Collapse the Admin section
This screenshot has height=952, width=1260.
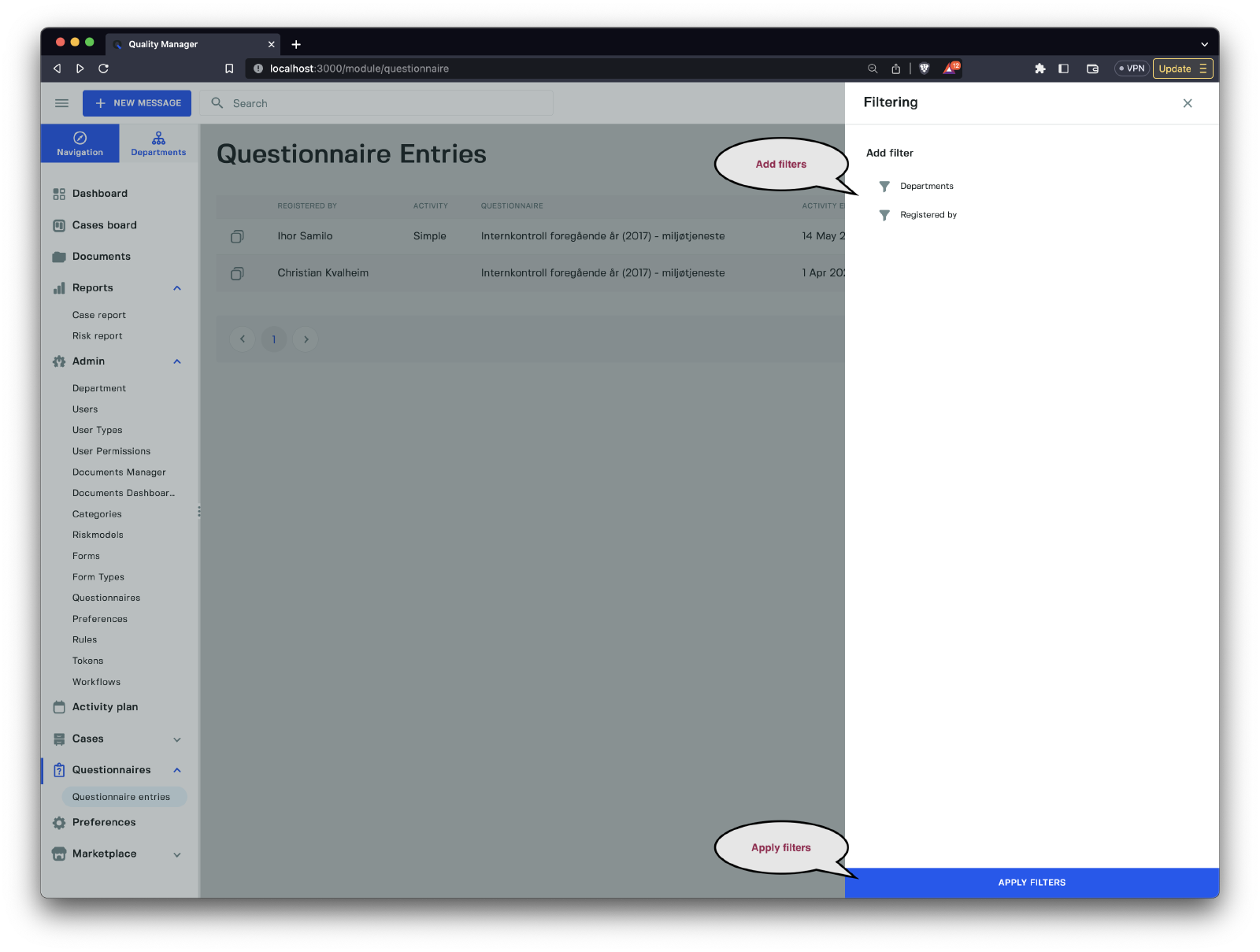pos(177,361)
